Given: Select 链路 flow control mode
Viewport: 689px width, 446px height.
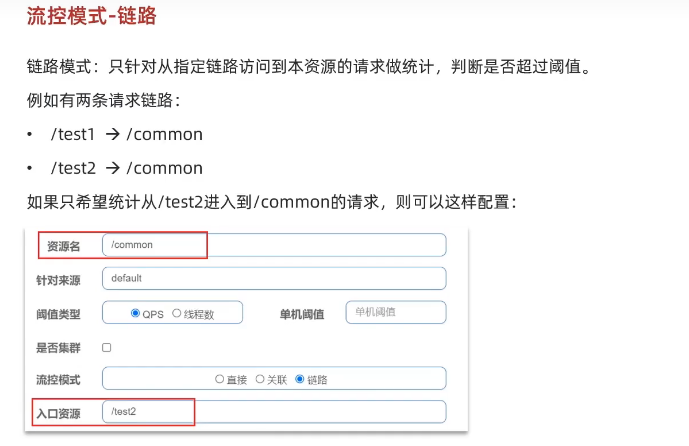Looking at the screenshot, I should point(300,380).
